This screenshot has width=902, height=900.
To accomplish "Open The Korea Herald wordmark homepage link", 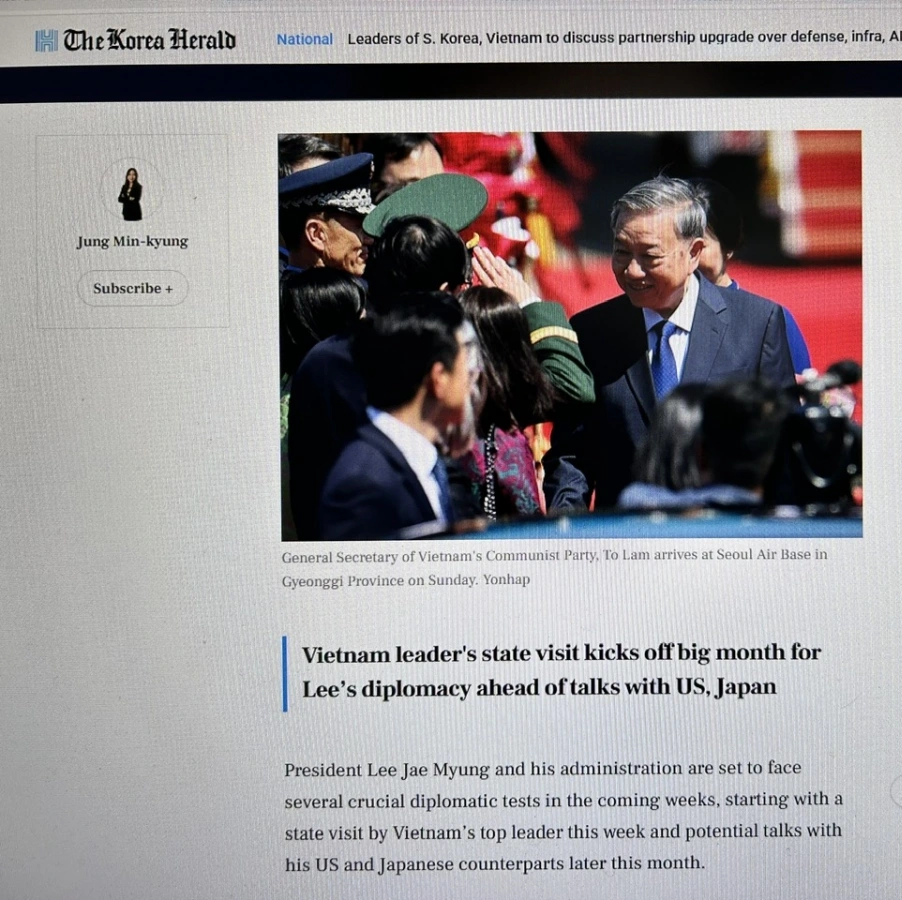I will coord(149,40).
